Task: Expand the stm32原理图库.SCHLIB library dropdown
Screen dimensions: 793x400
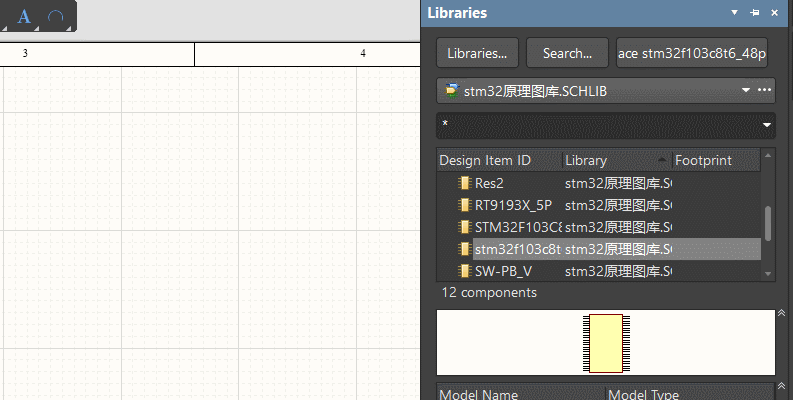Action: click(745, 91)
